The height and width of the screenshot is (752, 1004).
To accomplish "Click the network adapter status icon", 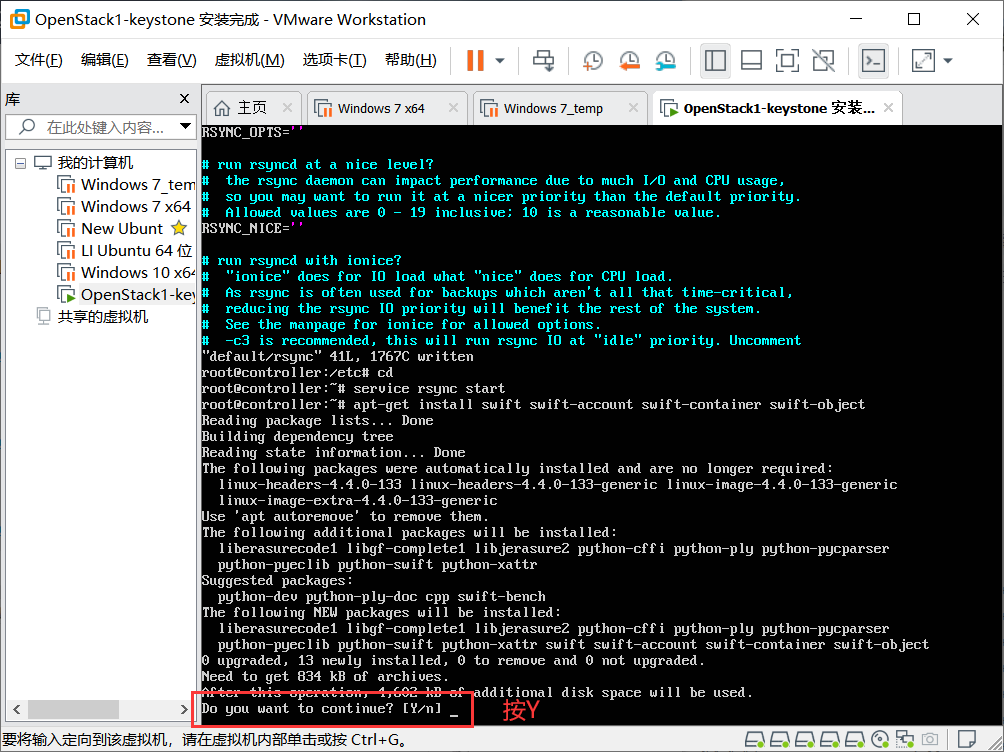I will click(905, 740).
